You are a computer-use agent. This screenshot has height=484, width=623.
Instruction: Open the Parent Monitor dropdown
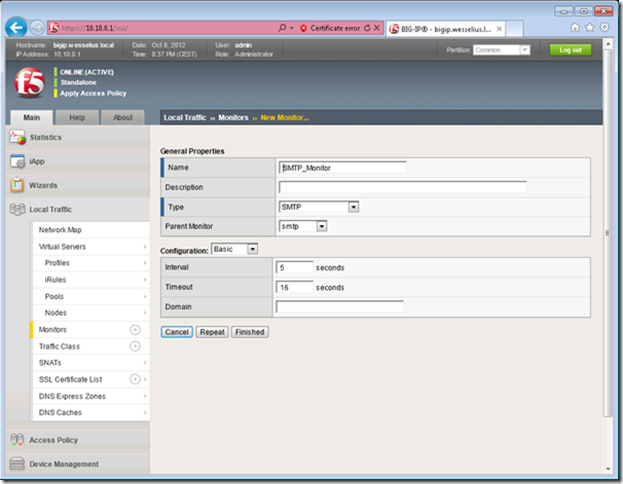tap(303, 226)
